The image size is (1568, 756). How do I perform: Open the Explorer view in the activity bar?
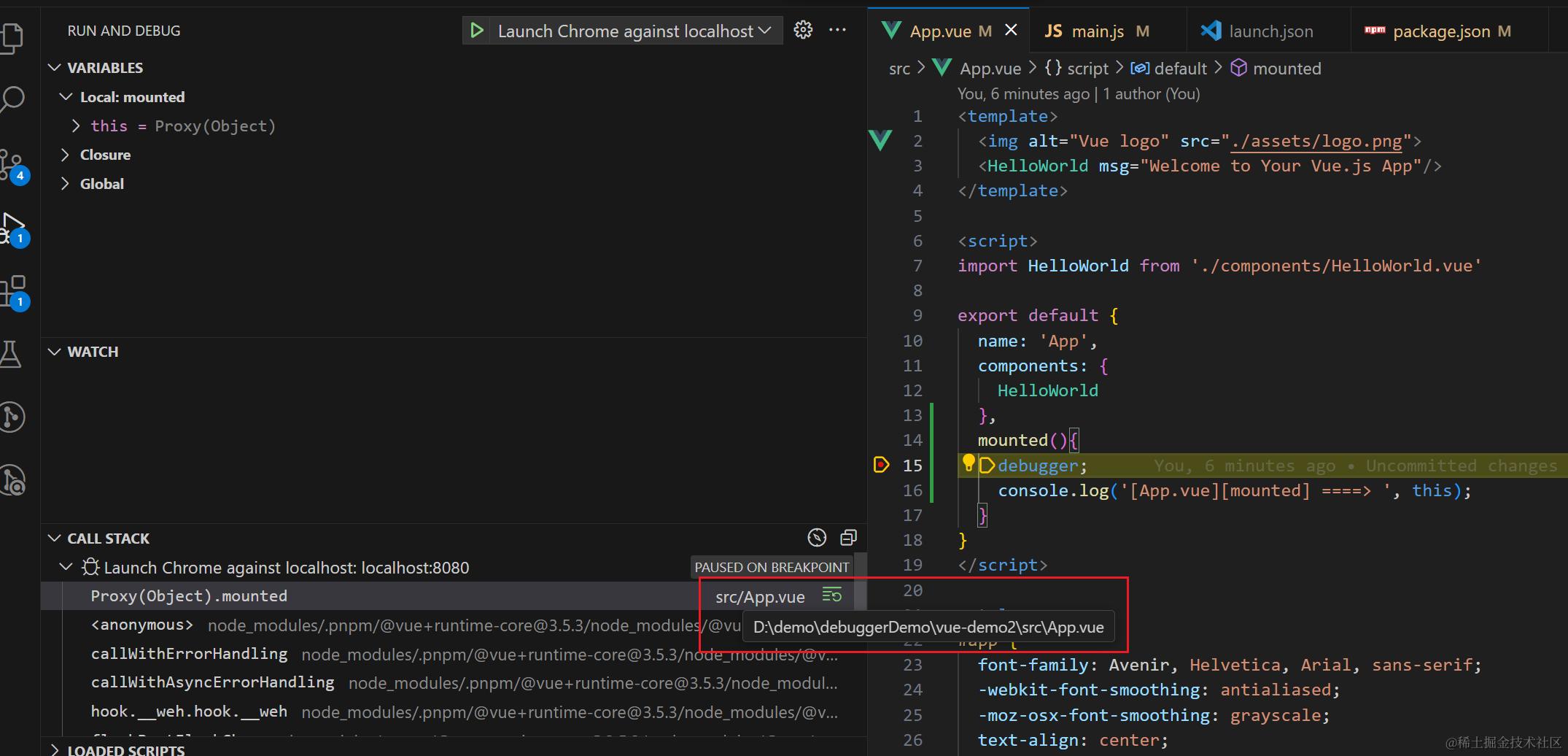point(12,38)
